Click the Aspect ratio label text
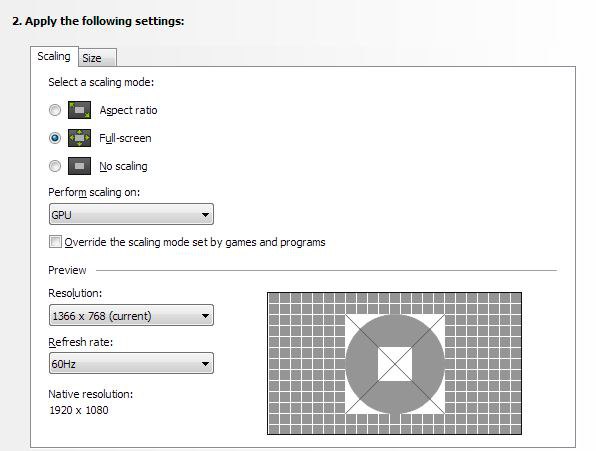 pyautogui.click(x=129, y=110)
